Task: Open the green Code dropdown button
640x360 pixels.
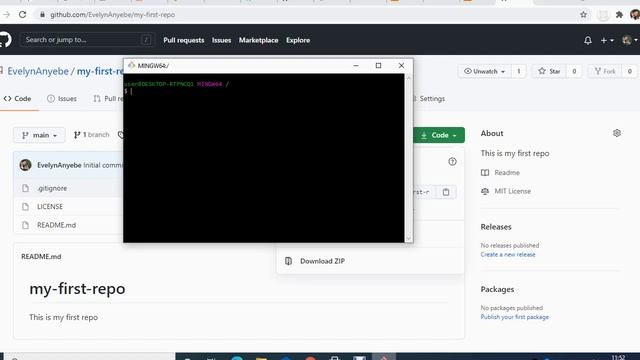Action: (x=439, y=135)
